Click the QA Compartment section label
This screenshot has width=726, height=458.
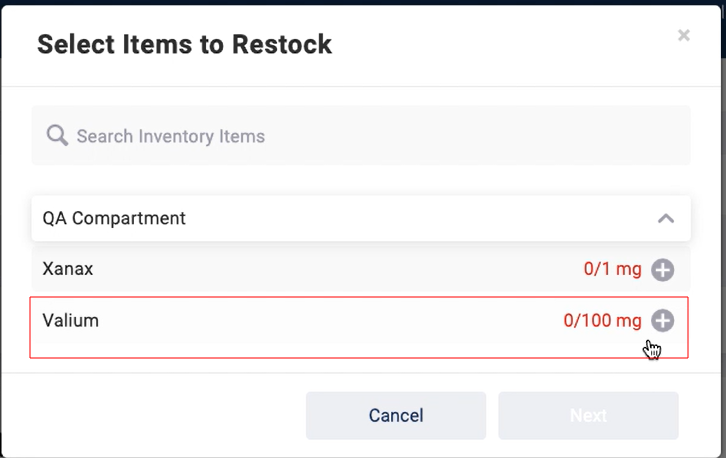point(114,218)
